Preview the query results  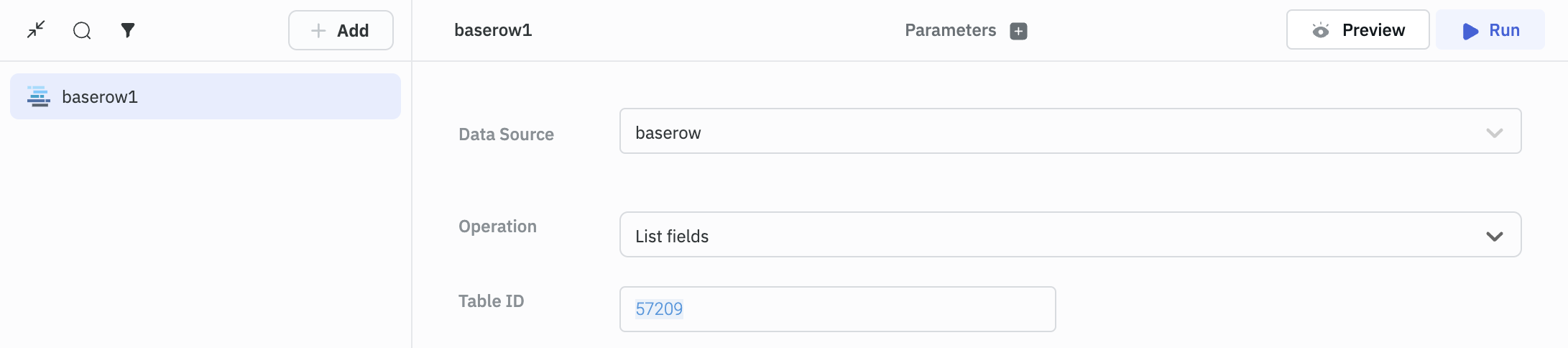[x=1357, y=30]
